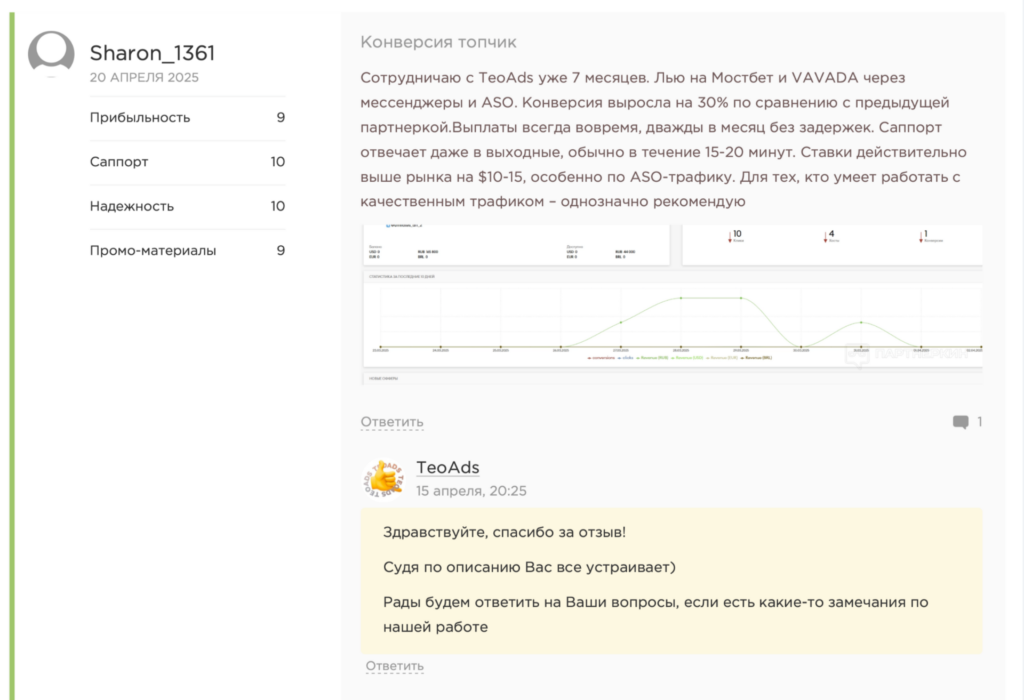This screenshot has width=1024, height=700.
Task: Click the Промо-материалы rating row
Action: [x=187, y=251]
